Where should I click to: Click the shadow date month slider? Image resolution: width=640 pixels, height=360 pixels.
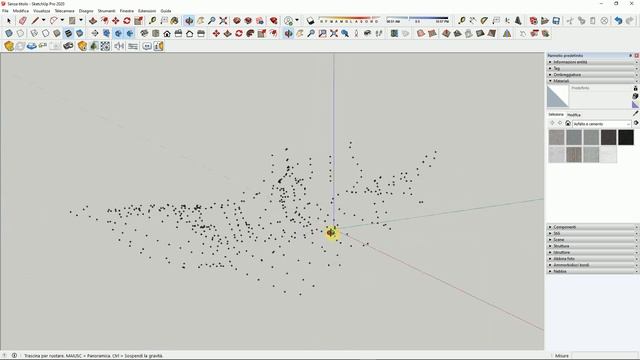(x=349, y=20)
